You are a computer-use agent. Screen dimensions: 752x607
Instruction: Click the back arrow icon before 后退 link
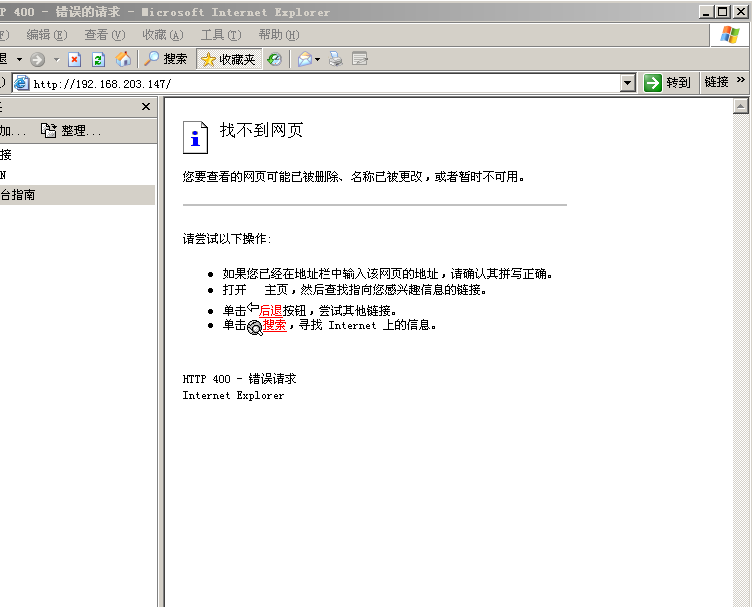point(253,307)
